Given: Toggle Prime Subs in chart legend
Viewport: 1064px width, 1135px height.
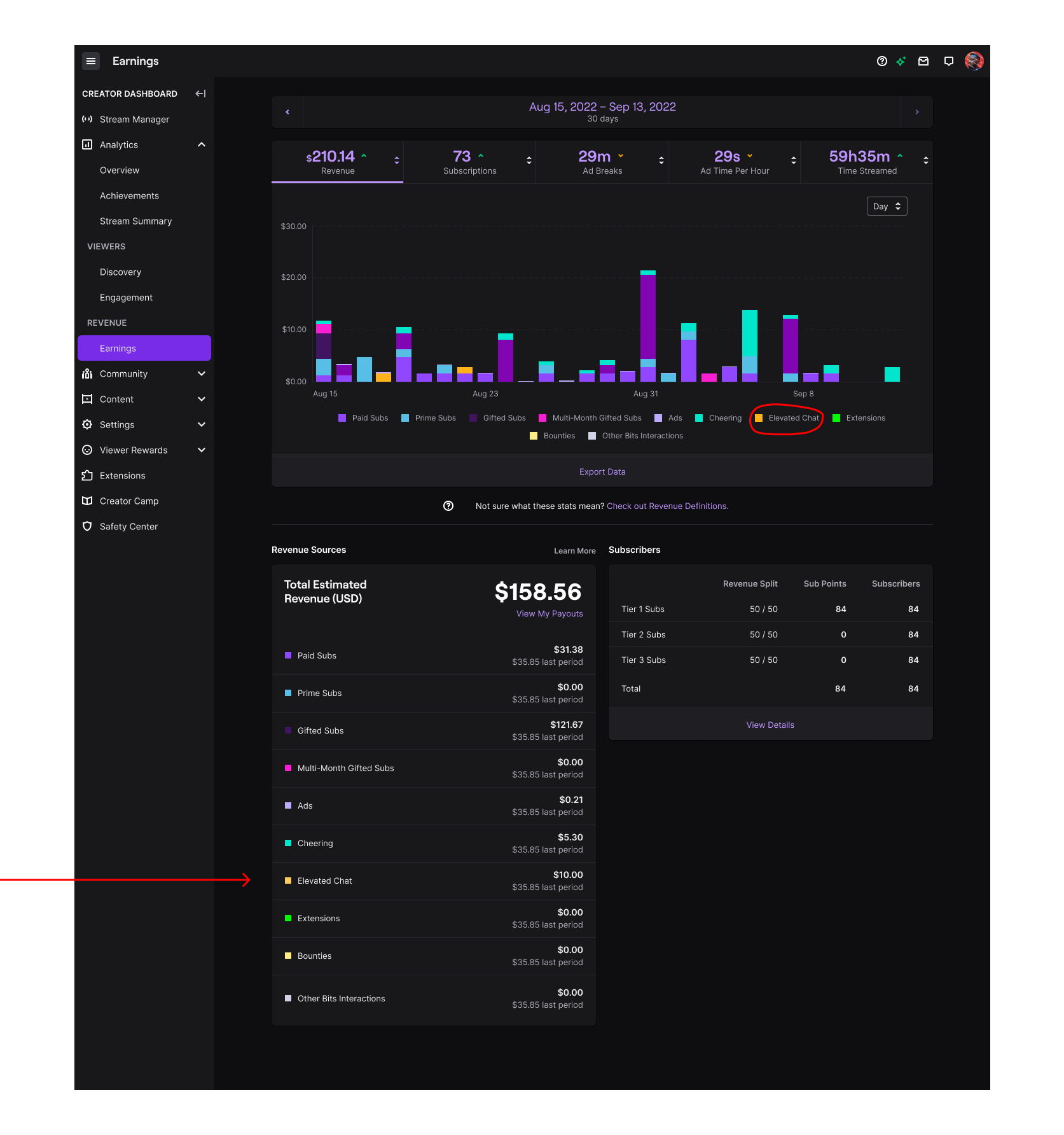Looking at the screenshot, I should [x=429, y=418].
